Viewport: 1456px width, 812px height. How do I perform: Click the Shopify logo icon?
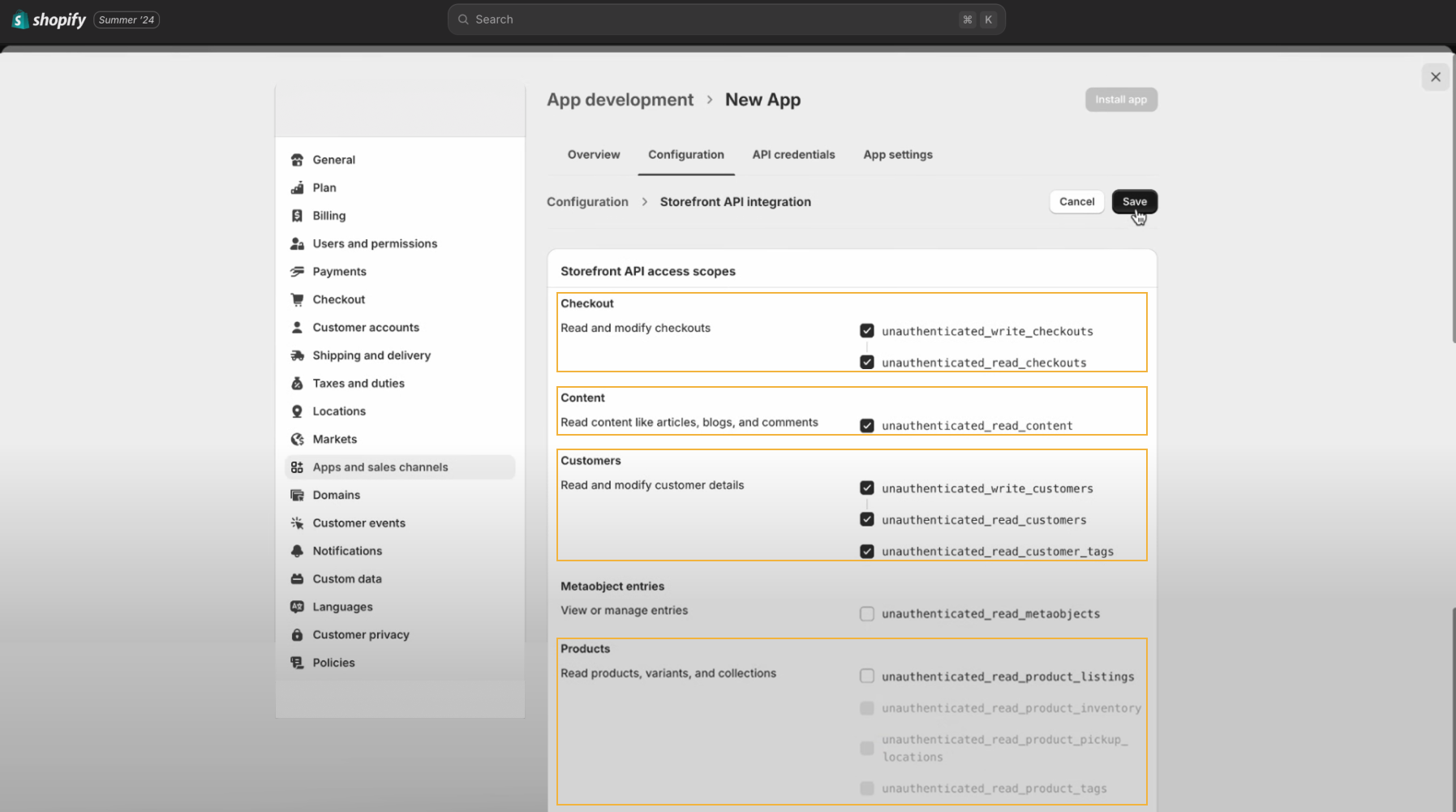20,19
